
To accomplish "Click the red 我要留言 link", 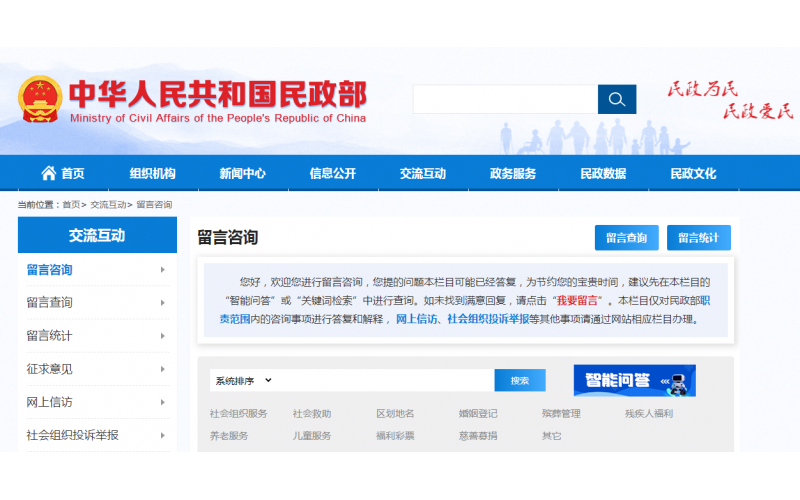I will point(577,301).
